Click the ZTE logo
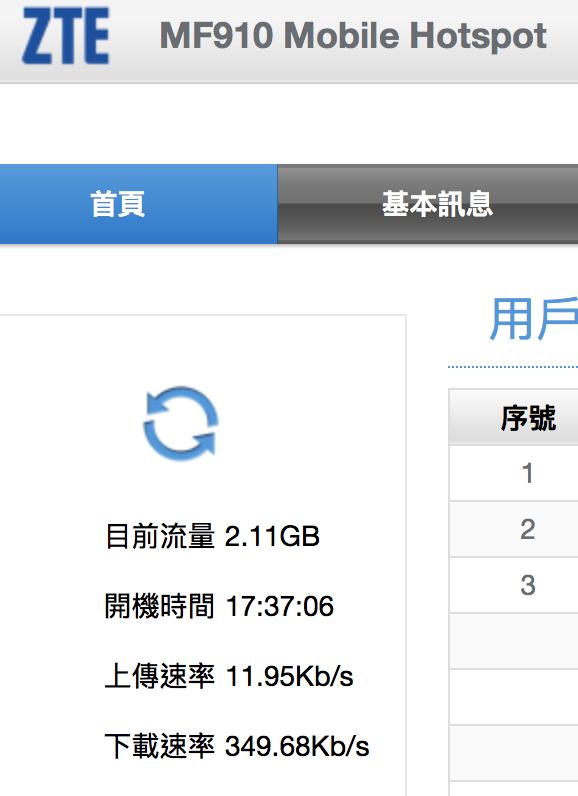 pyautogui.click(x=65, y=35)
